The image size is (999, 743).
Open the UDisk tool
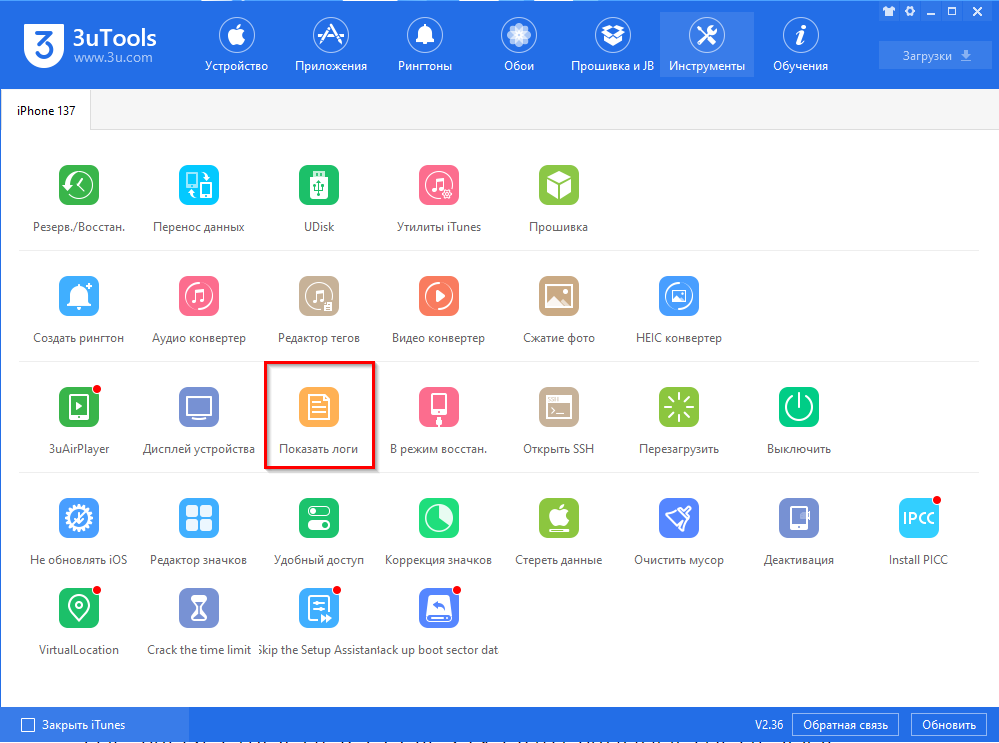[x=319, y=185]
